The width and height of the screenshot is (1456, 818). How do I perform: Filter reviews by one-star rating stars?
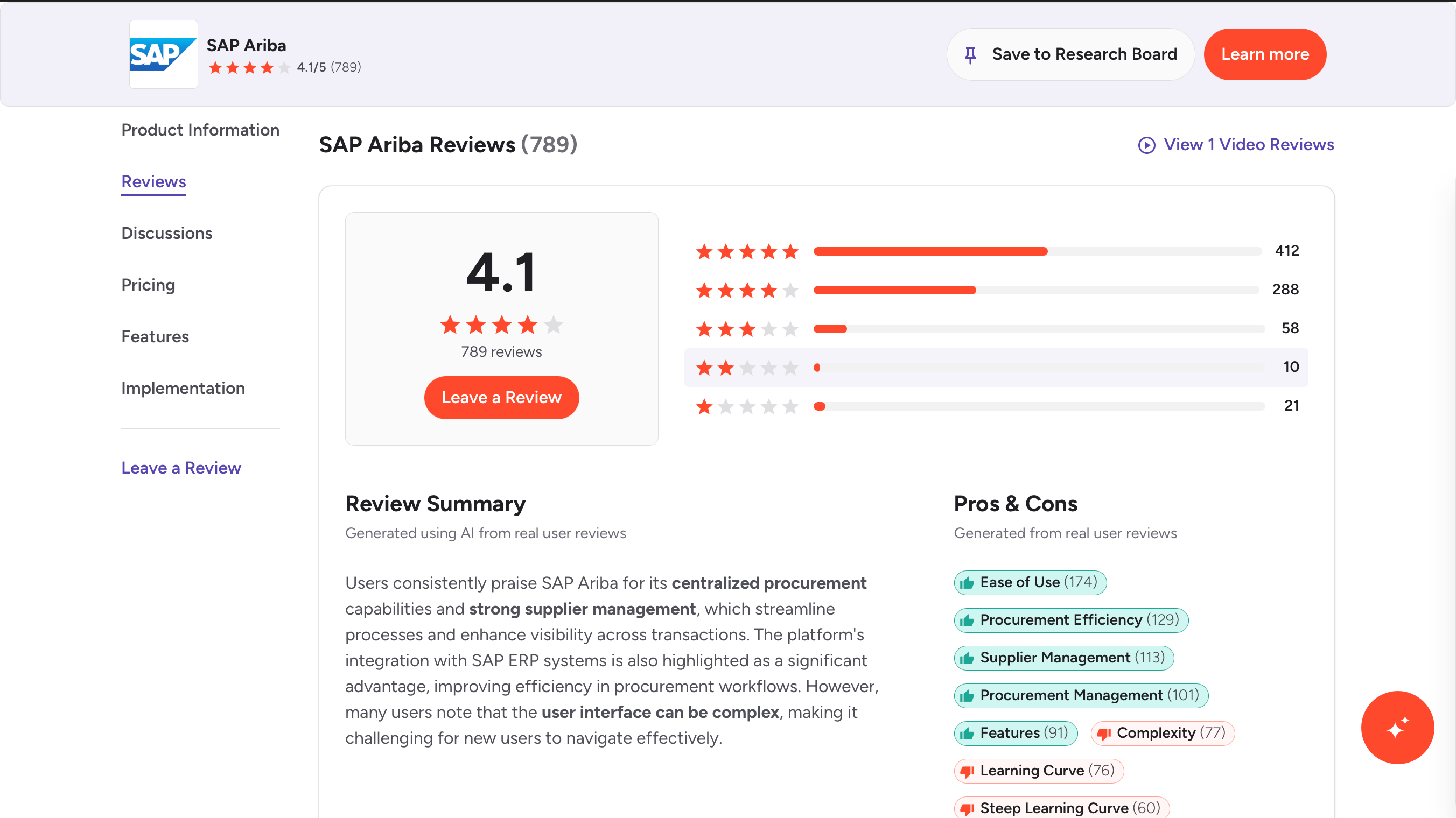(x=747, y=406)
